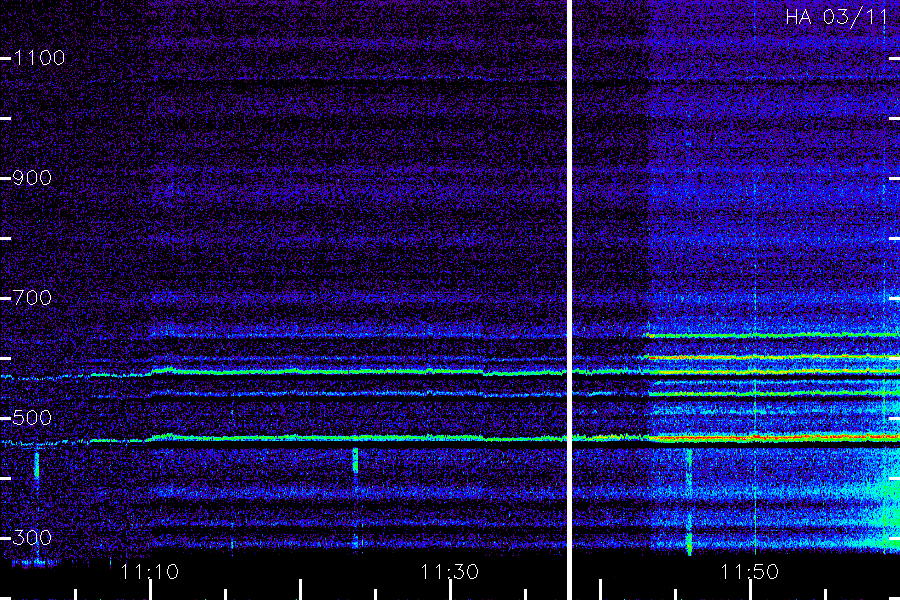Click the 11:10 time axis label
The image size is (900, 600).
[x=150, y=572]
